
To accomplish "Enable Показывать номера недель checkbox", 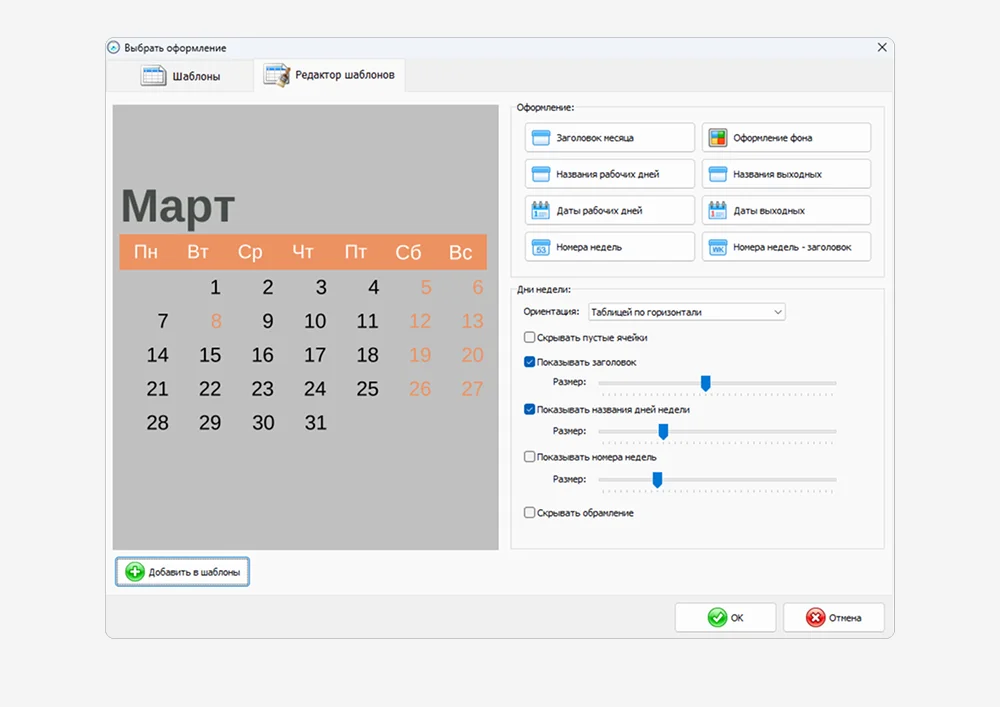I will coord(530,457).
